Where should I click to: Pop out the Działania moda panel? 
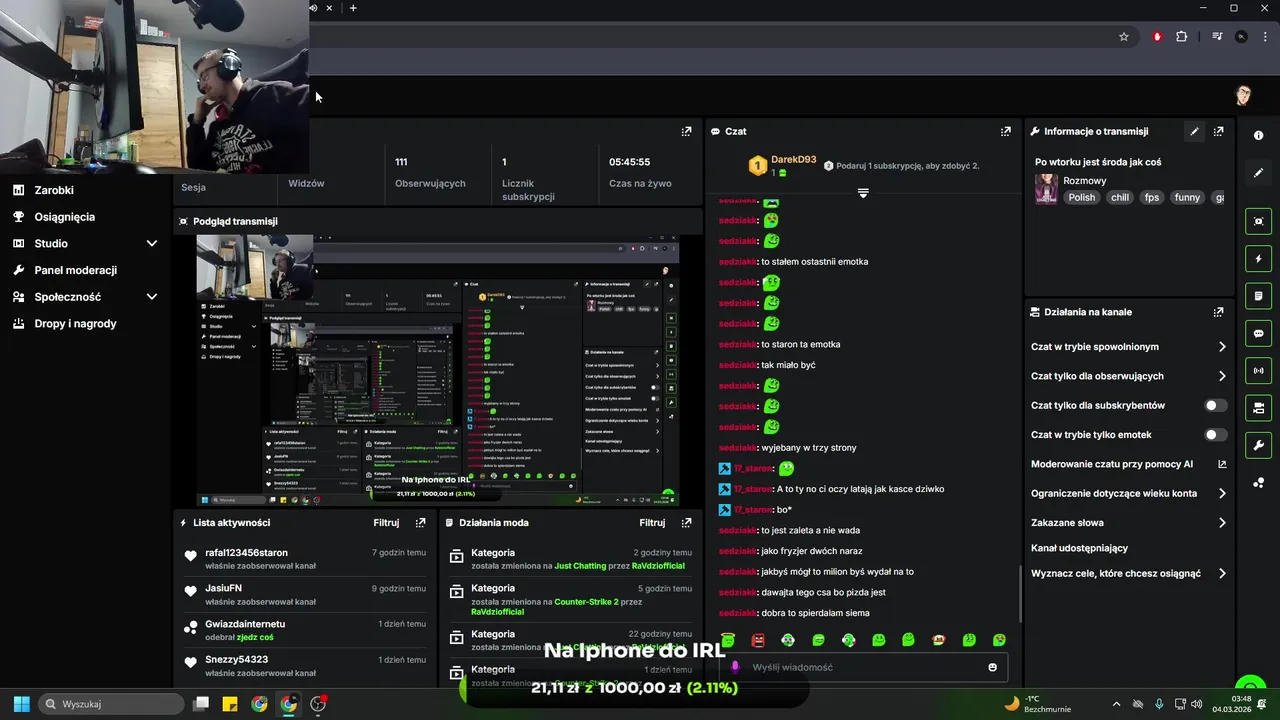[x=686, y=522]
